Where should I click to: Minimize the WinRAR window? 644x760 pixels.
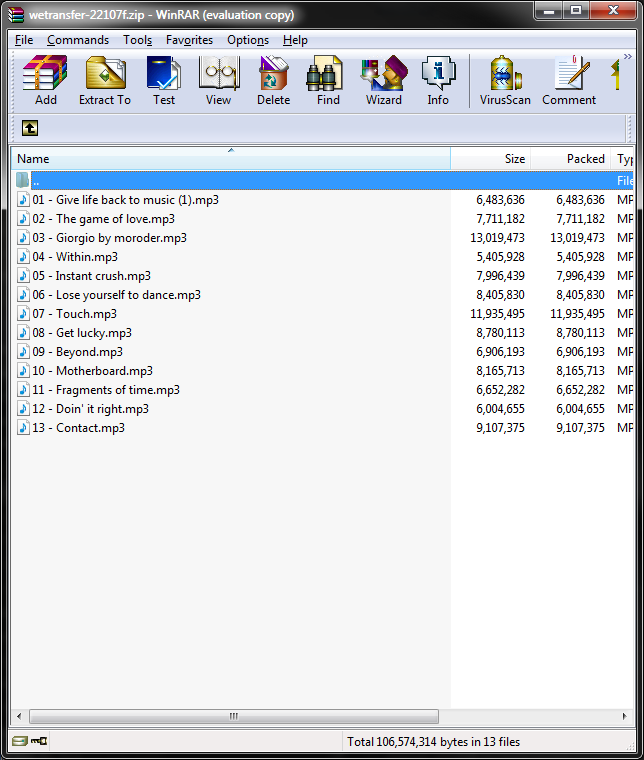click(x=549, y=11)
